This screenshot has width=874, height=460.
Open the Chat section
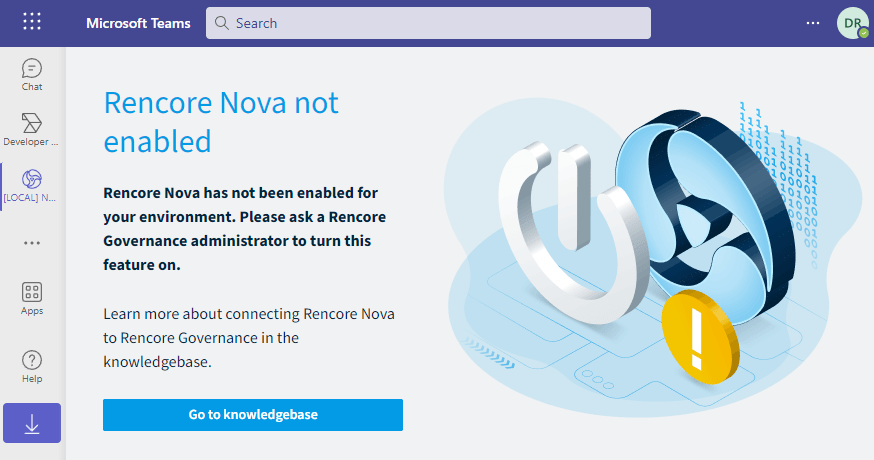pyautogui.click(x=32, y=75)
